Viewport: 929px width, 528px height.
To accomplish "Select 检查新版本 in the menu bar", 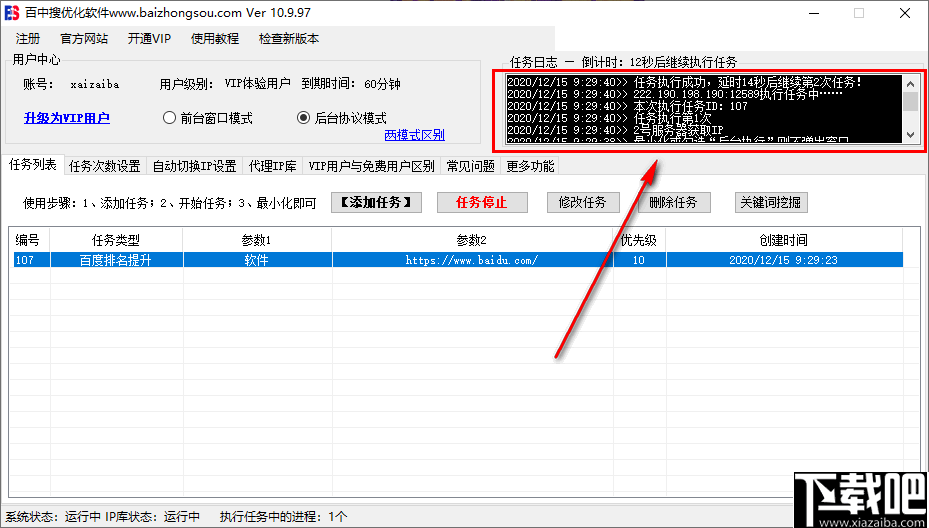I will click(289, 39).
